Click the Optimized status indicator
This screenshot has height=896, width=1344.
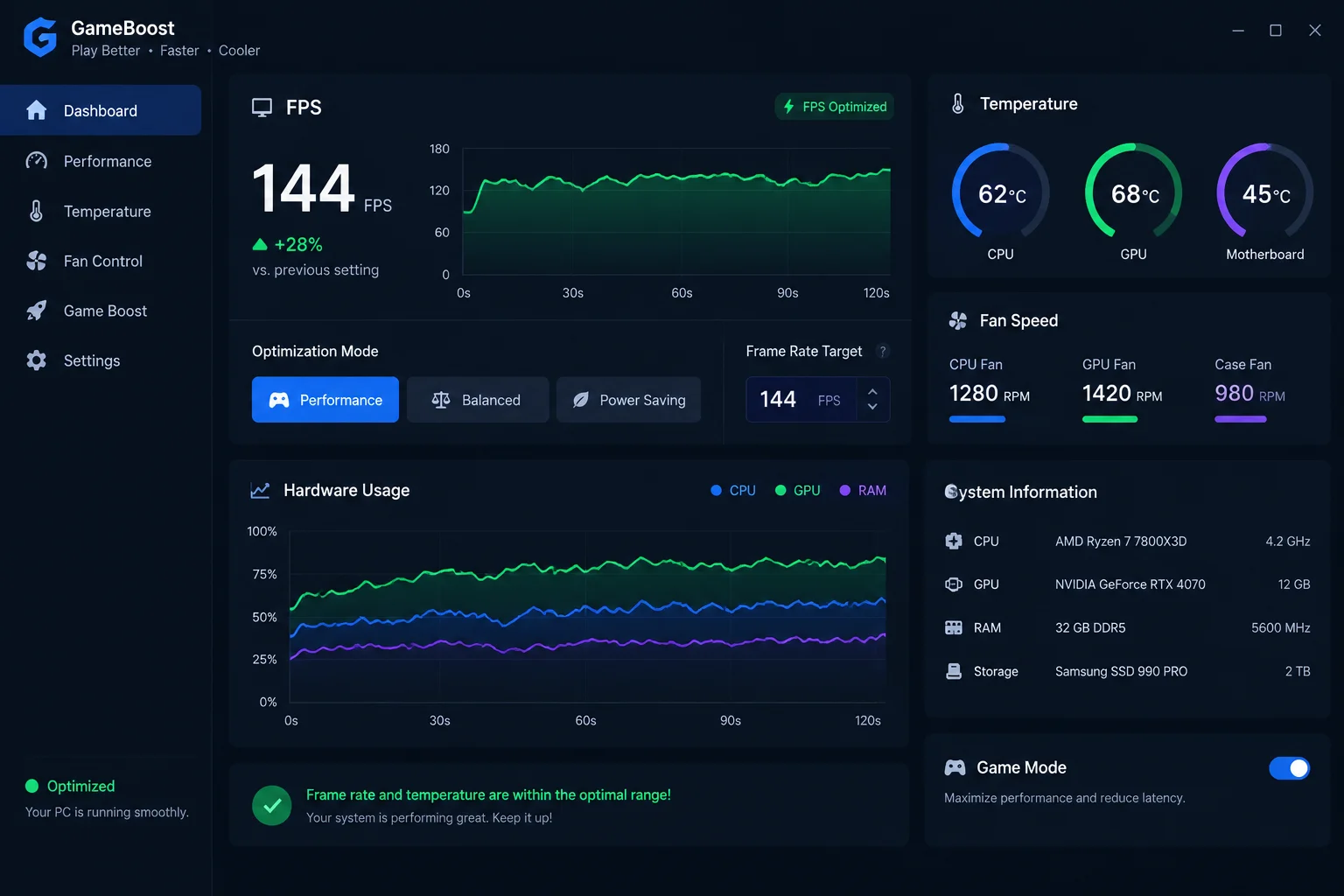pyautogui.click(x=71, y=786)
